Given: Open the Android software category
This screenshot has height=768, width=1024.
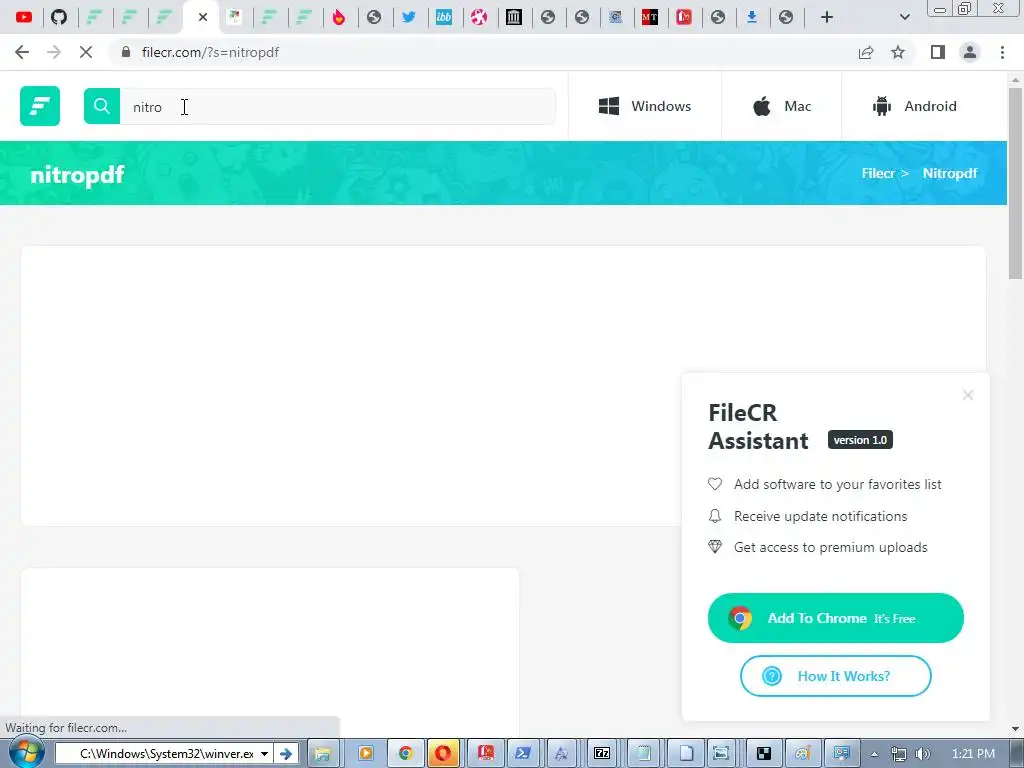Looking at the screenshot, I should click(x=914, y=106).
